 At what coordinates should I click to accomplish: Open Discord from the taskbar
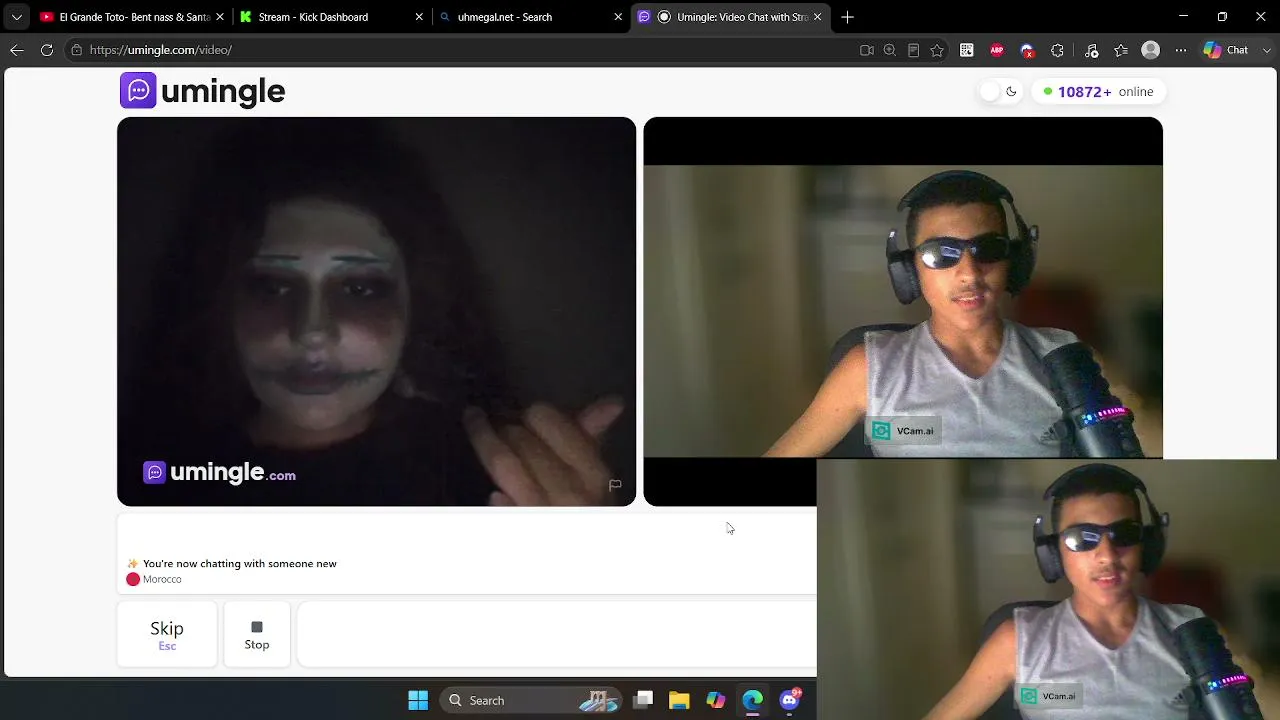click(x=790, y=700)
